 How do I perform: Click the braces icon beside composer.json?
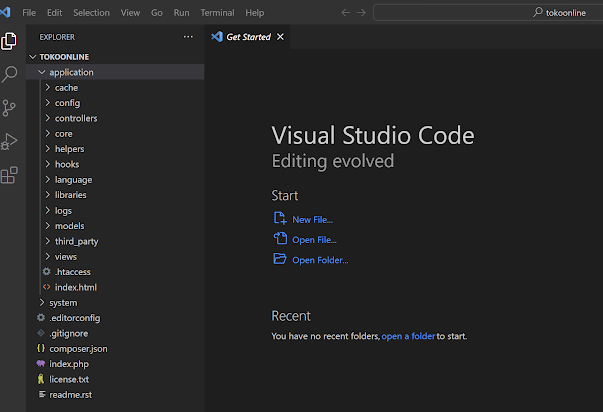(x=41, y=348)
